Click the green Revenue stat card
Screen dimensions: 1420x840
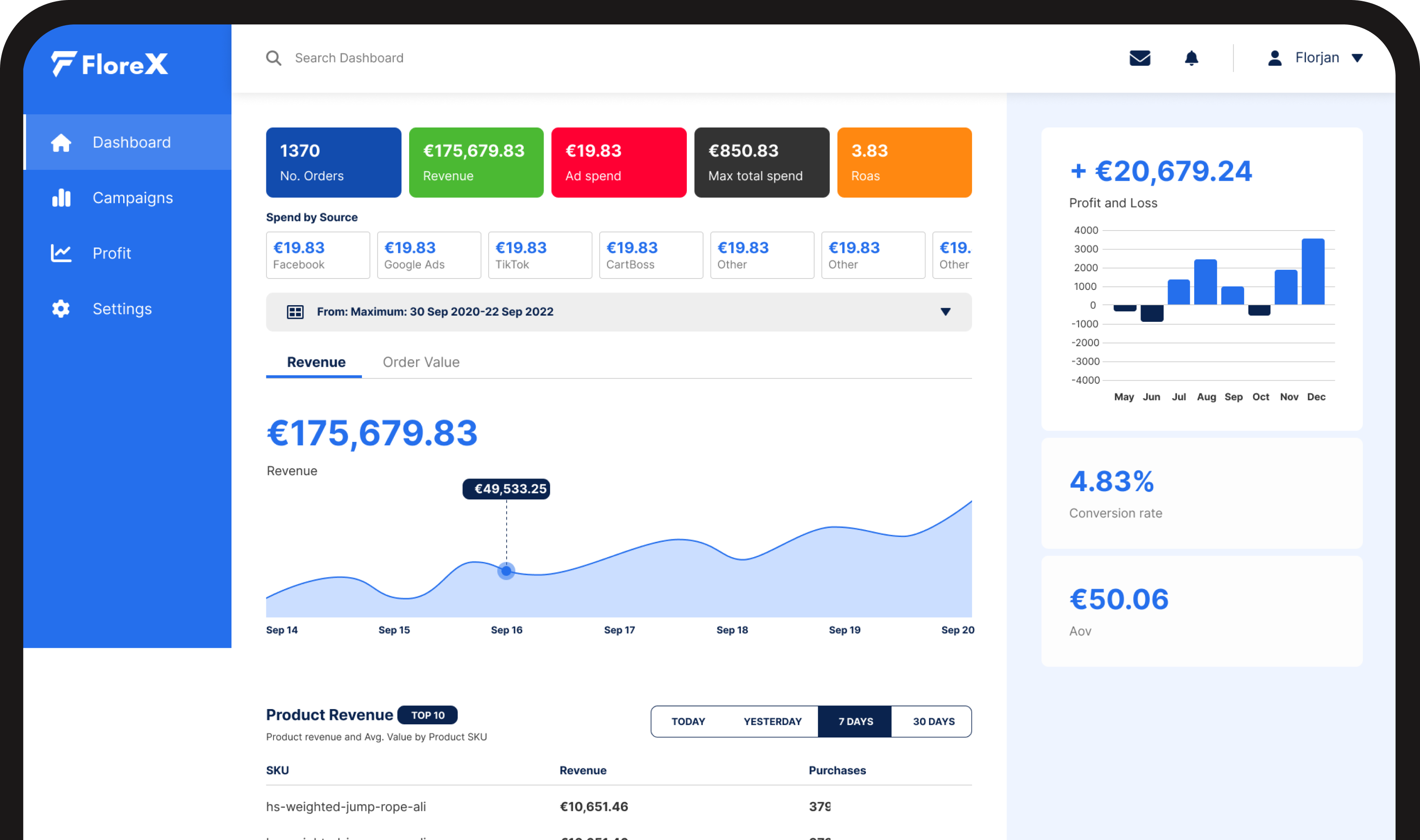[x=476, y=162]
